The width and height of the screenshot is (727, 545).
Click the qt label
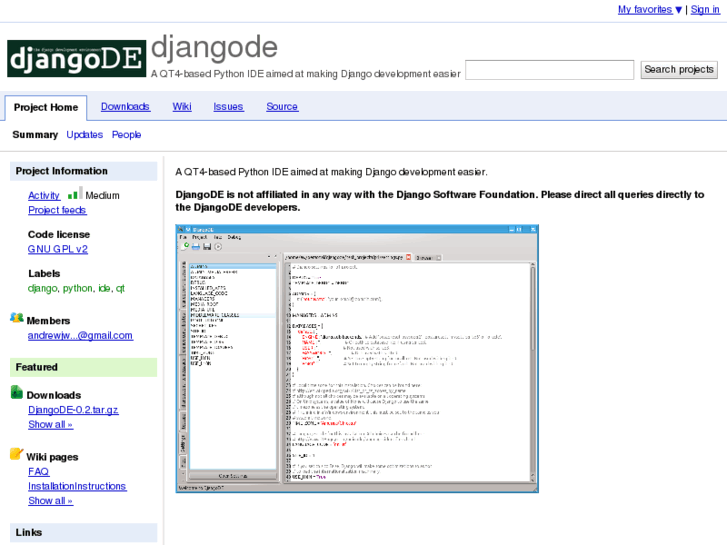pos(120,289)
